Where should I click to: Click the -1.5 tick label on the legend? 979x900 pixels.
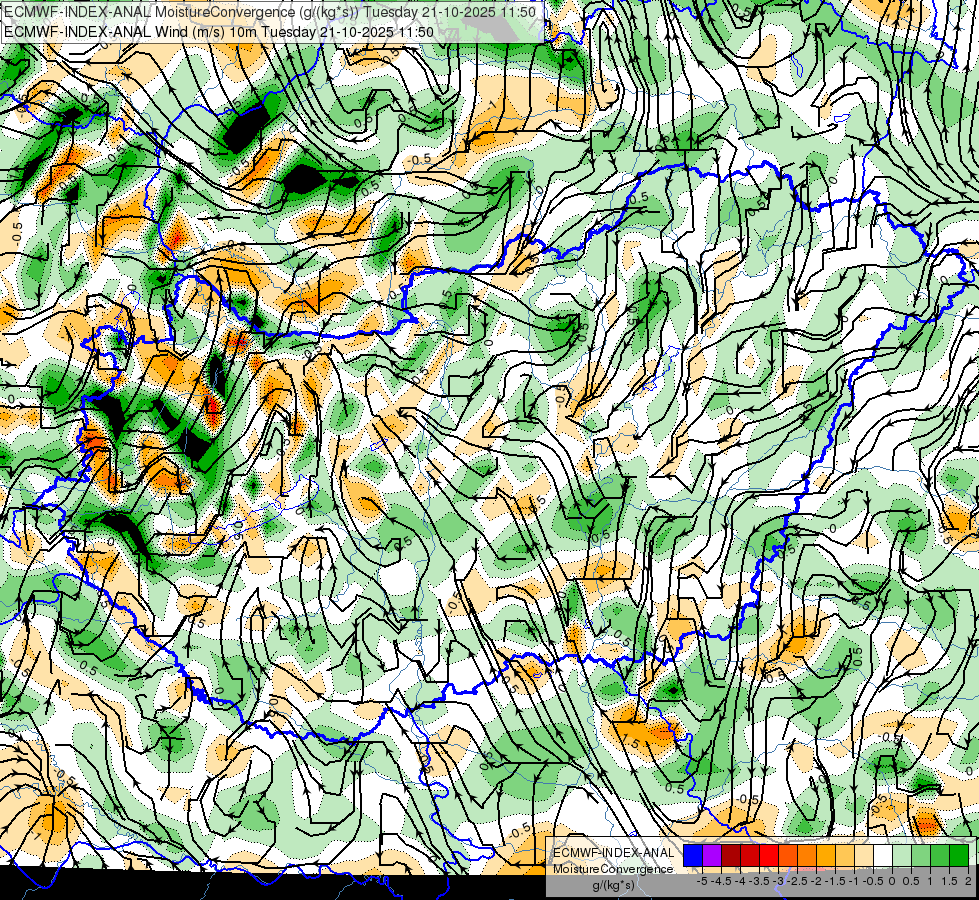point(835,881)
